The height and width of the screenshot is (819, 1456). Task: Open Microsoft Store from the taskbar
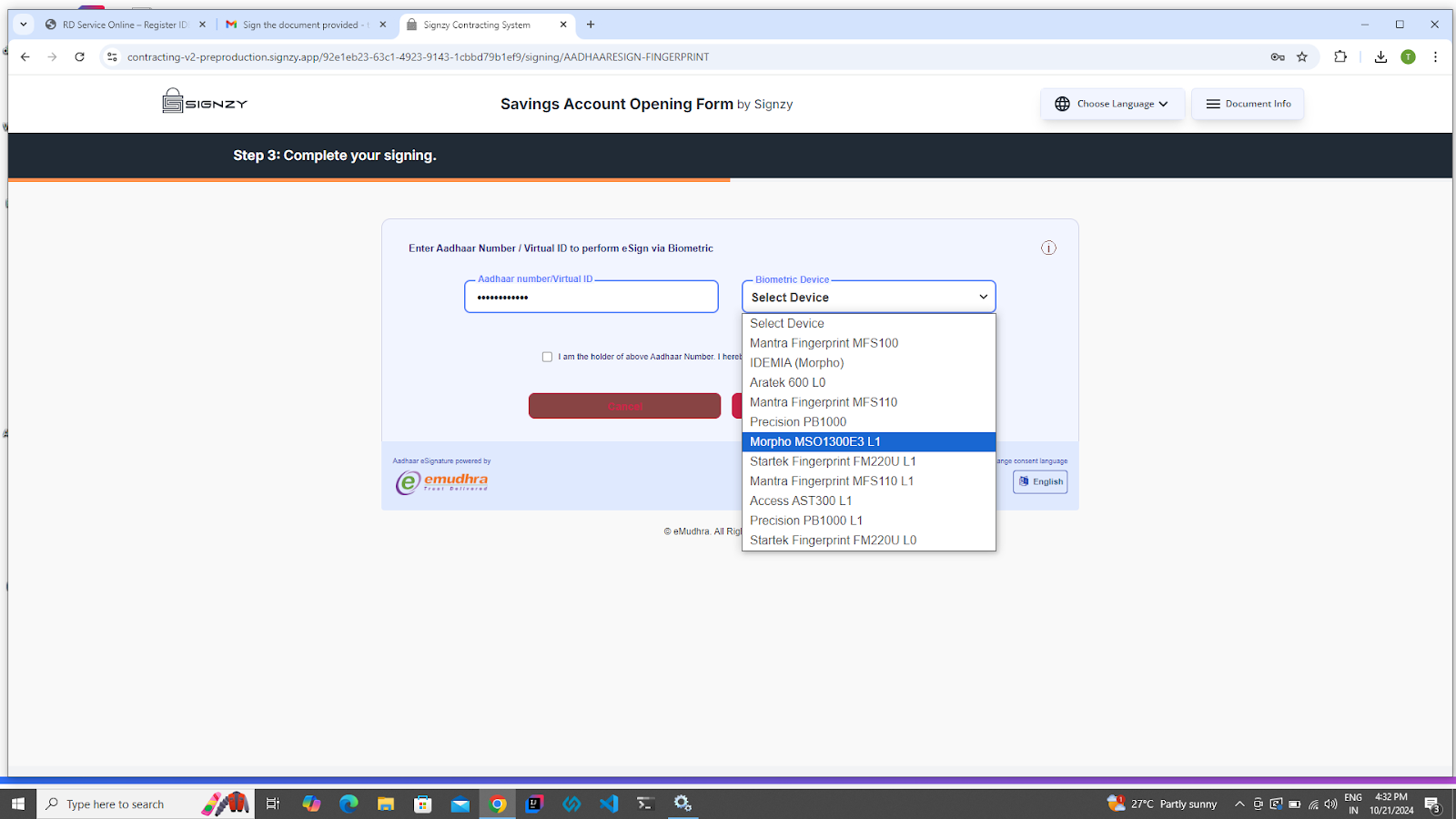423,804
